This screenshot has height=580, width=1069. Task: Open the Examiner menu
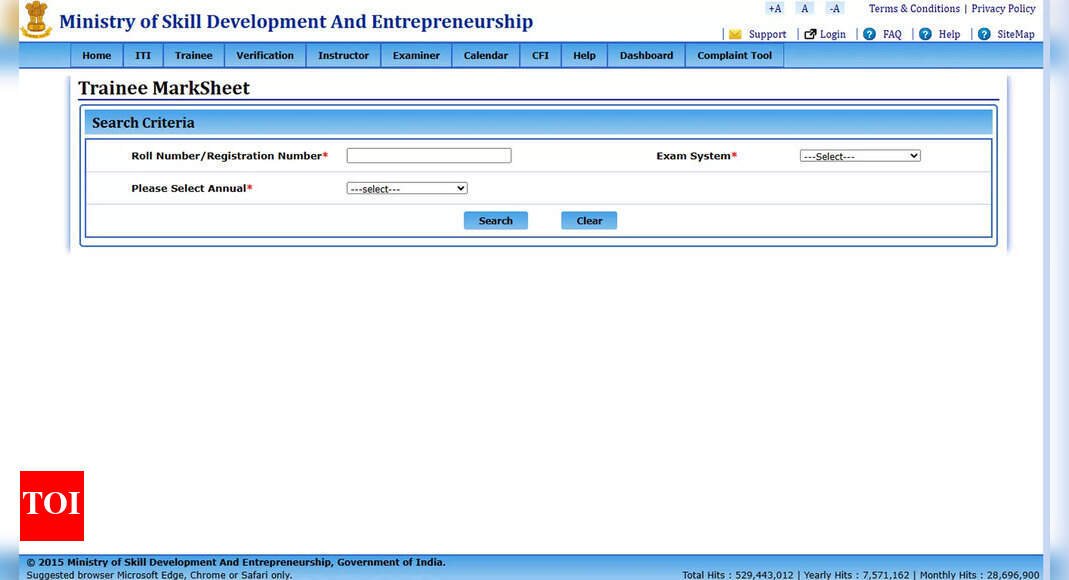click(417, 55)
